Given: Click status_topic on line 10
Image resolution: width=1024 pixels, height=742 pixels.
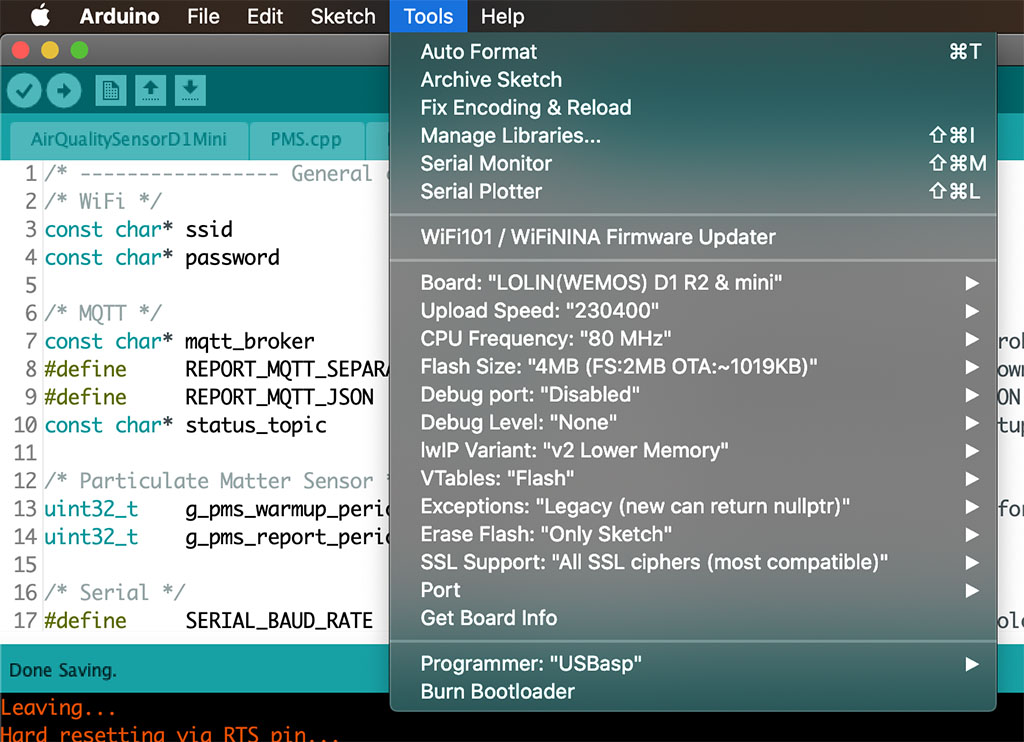Looking at the screenshot, I should (255, 426).
